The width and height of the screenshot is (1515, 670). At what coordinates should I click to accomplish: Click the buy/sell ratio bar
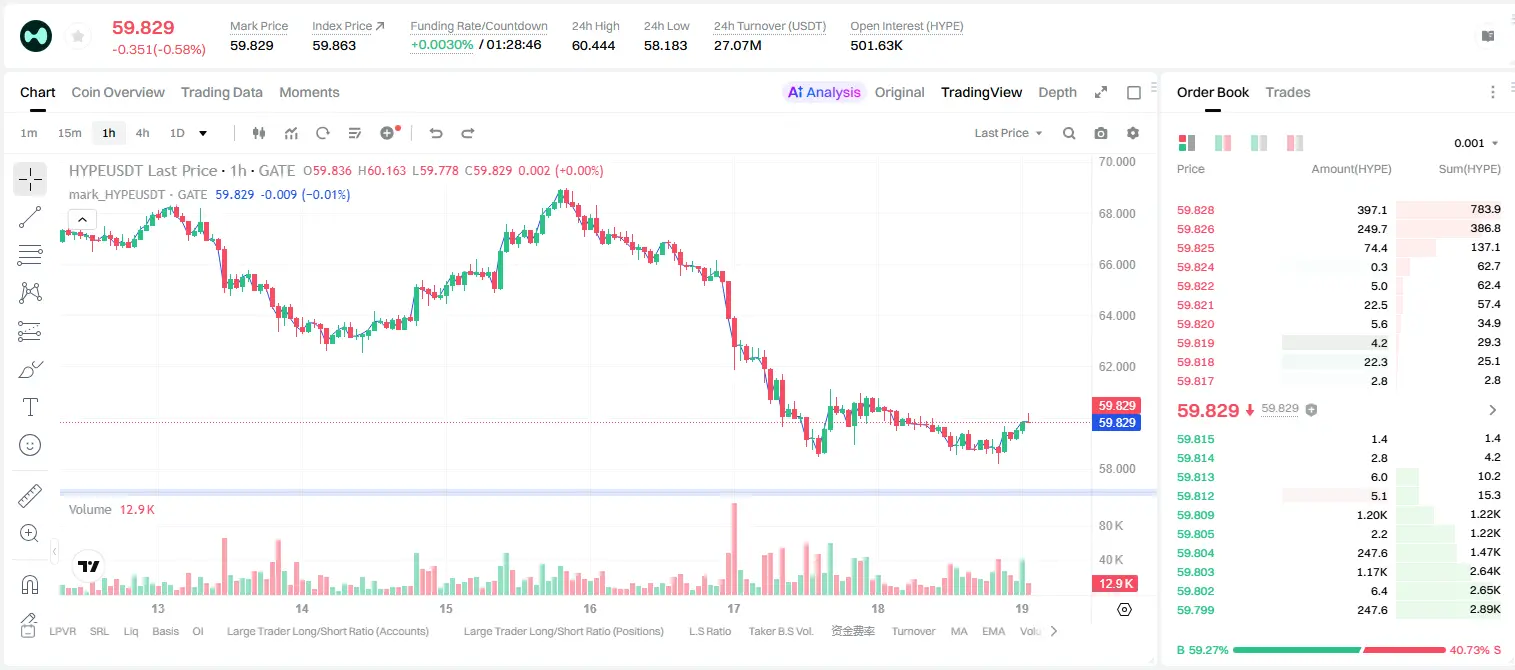(1340, 650)
